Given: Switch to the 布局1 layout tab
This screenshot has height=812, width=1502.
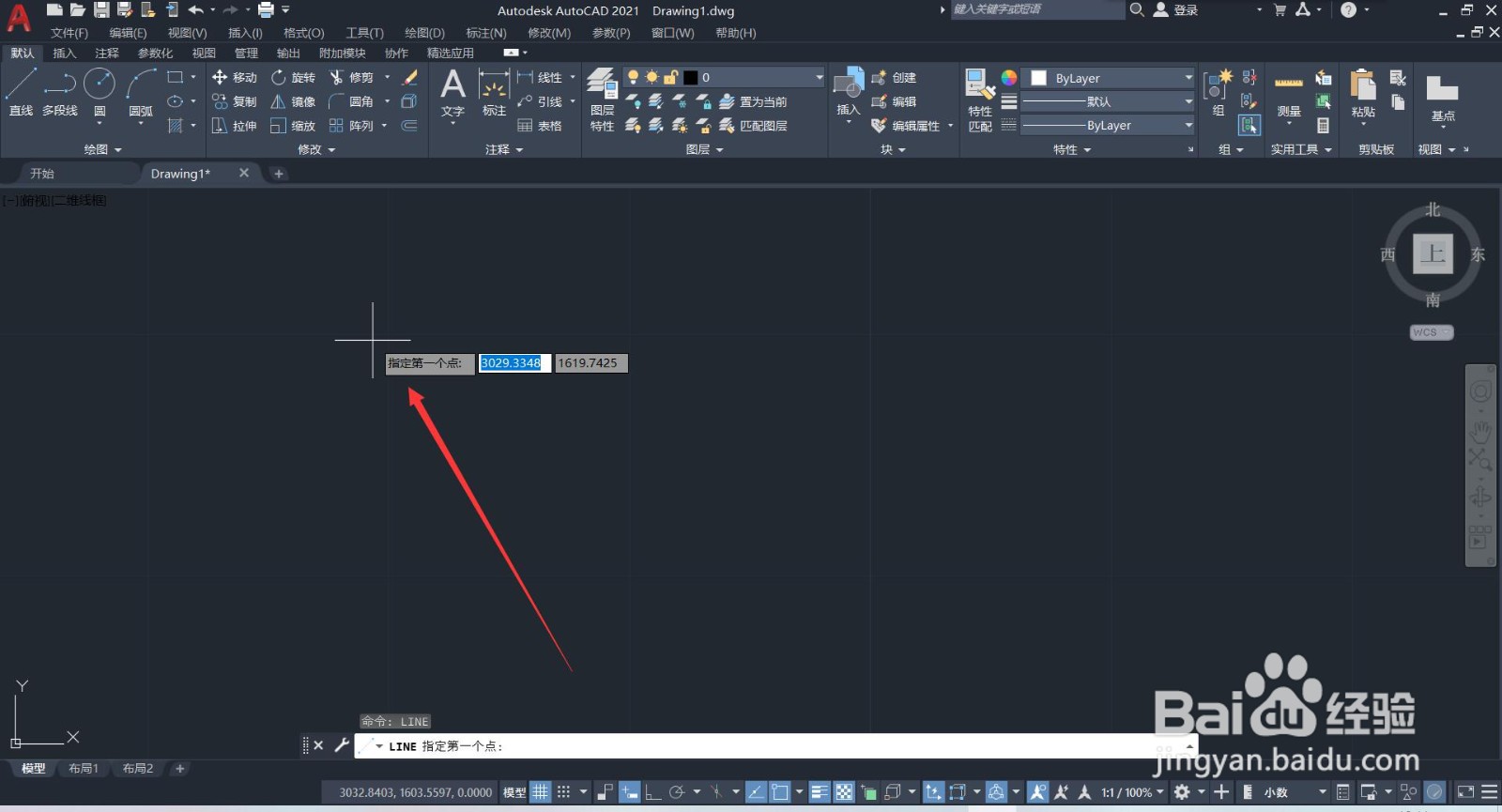Looking at the screenshot, I should click(84, 768).
